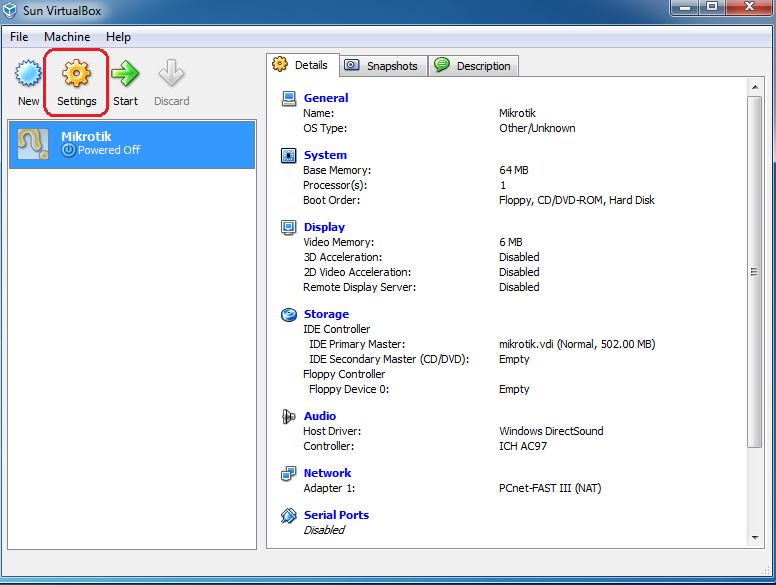Click the Mikrotik VM OS icon
776x585 pixels.
click(33, 144)
